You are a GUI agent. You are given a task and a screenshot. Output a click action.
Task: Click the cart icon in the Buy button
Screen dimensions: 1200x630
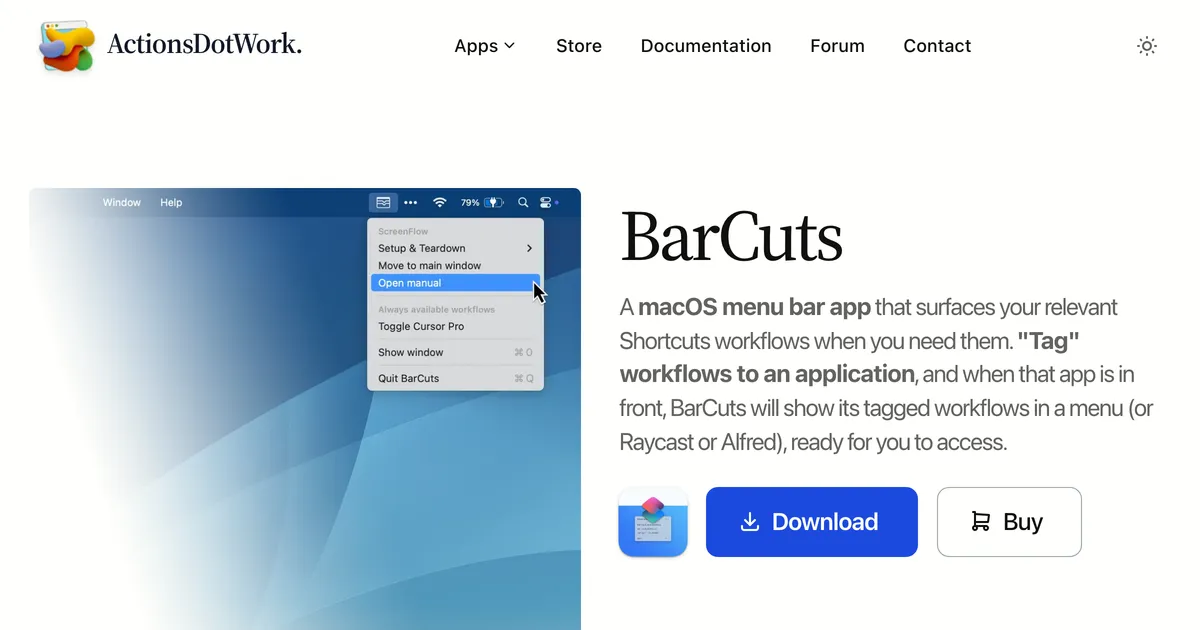click(981, 522)
